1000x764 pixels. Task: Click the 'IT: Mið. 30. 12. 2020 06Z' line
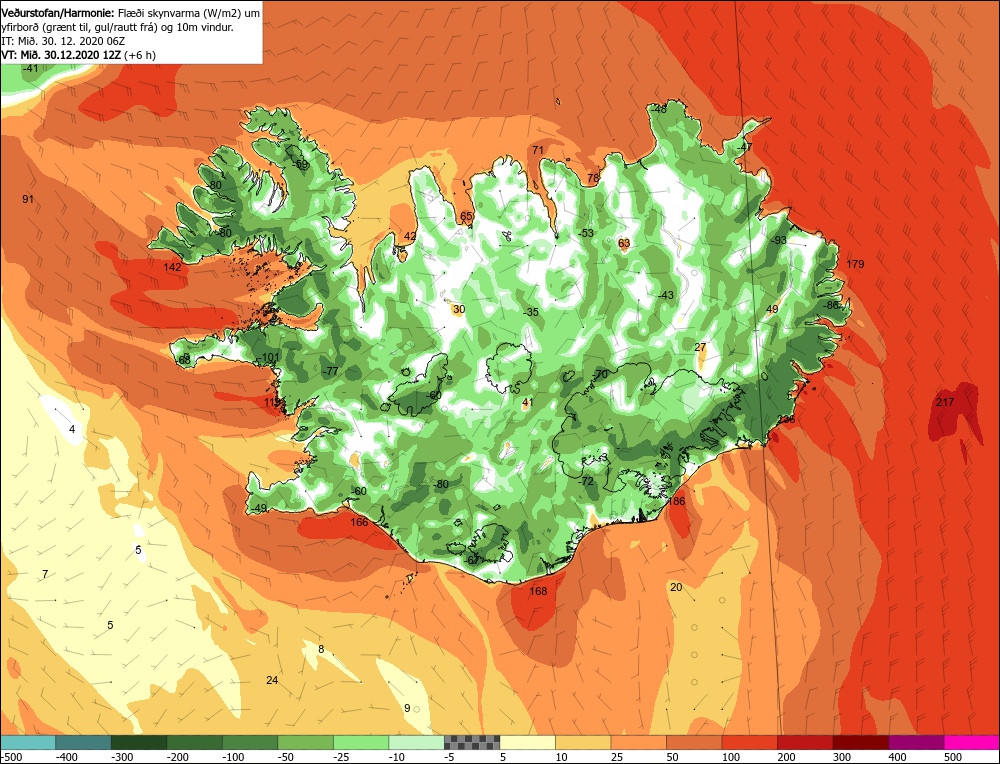pos(63,41)
